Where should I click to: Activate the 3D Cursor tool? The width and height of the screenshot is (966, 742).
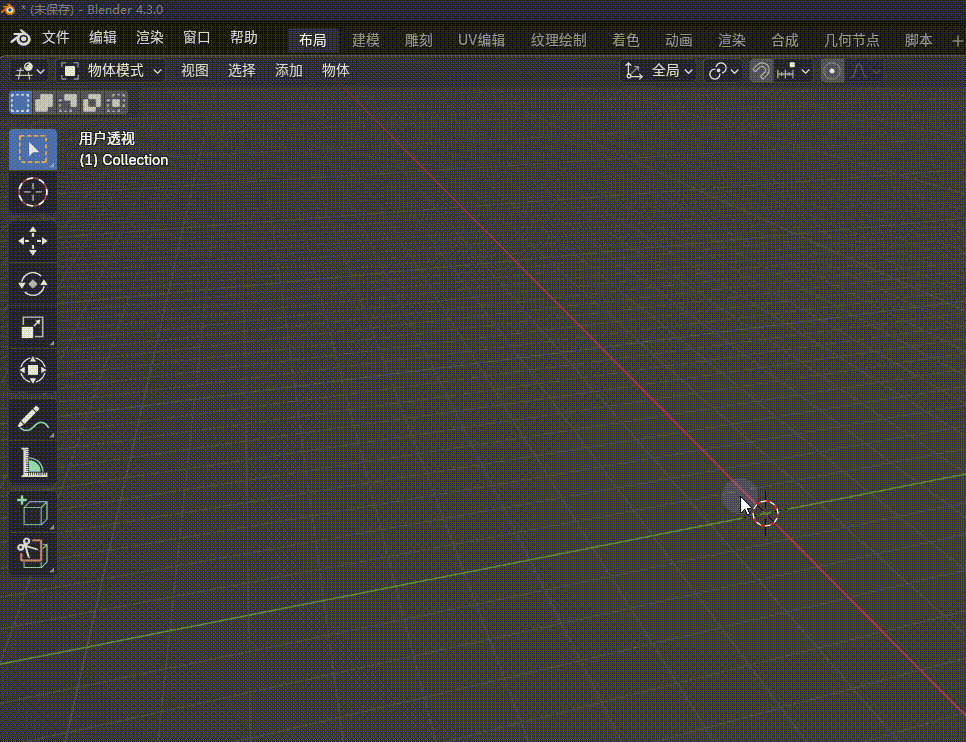[33, 193]
